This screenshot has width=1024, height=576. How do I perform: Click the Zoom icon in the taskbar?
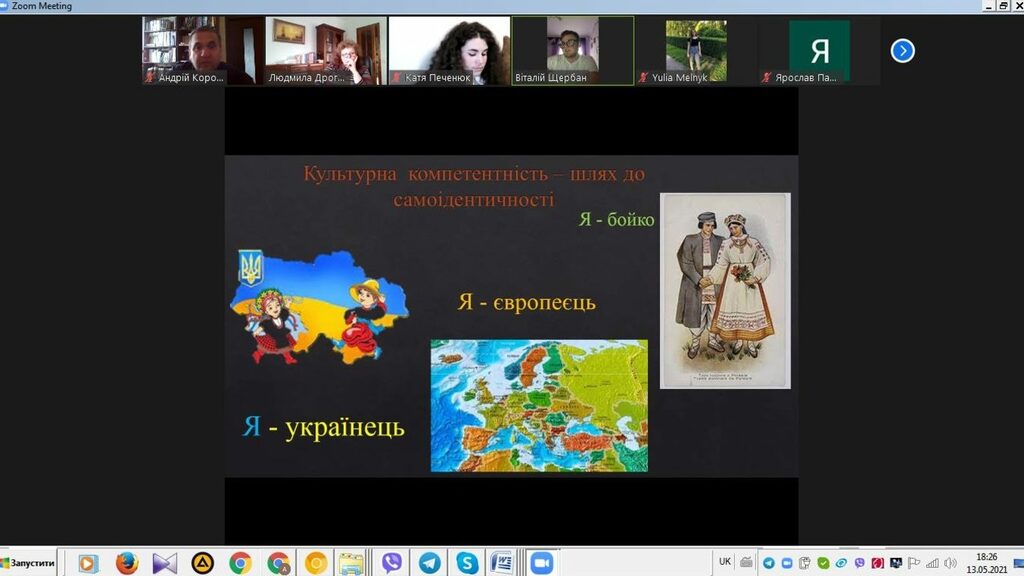(541, 563)
